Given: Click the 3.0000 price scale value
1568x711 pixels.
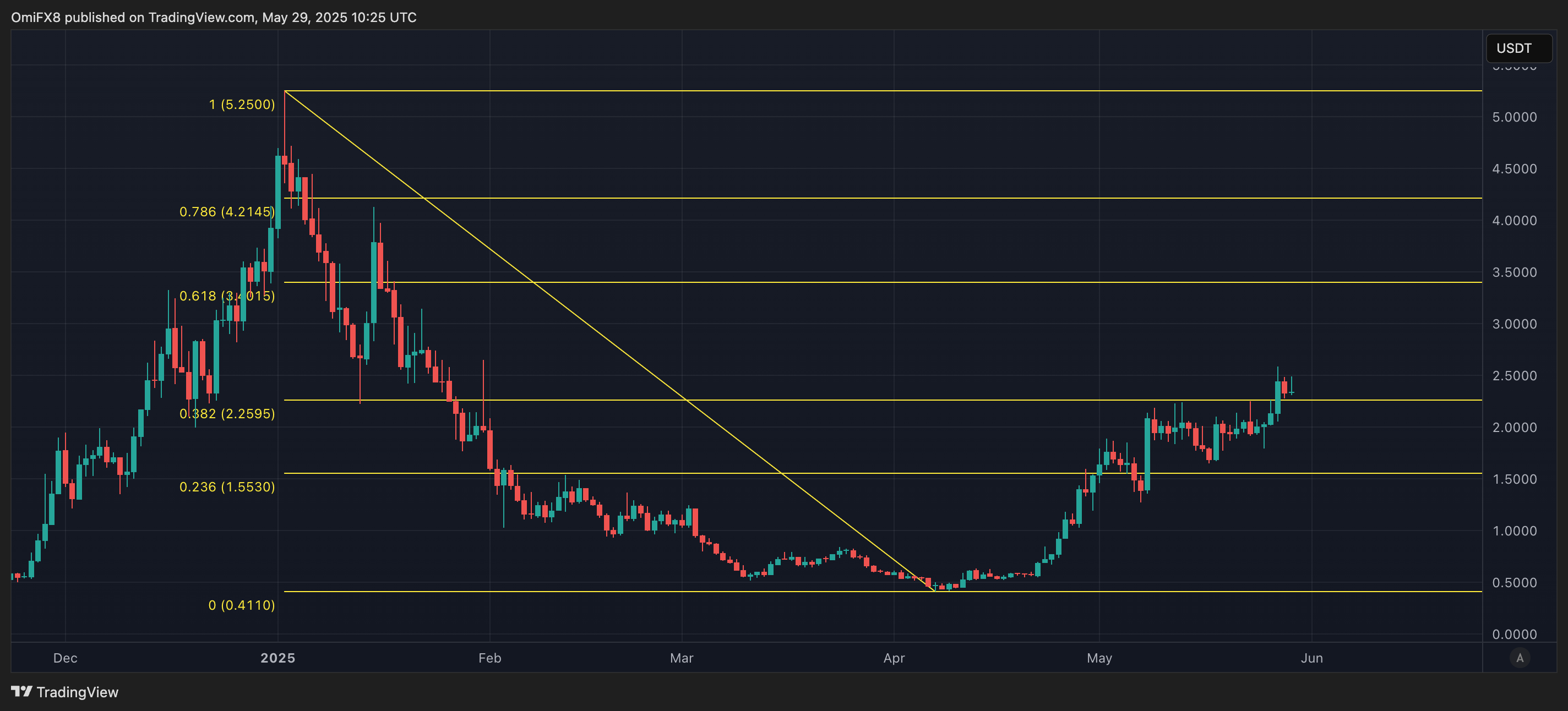Looking at the screenshot, I should pos(1515,324).
